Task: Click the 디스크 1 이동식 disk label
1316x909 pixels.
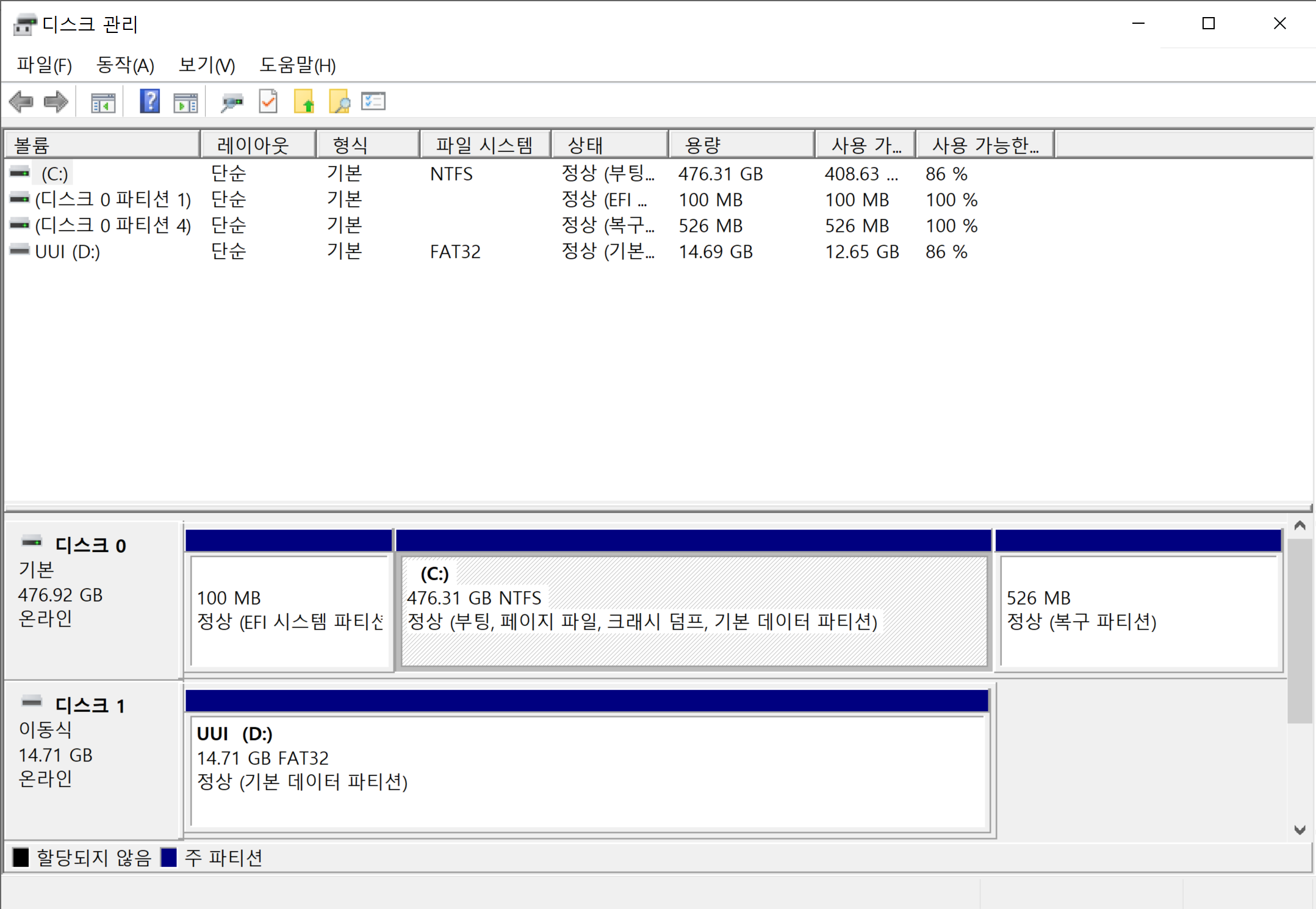Action: [90, 706]
